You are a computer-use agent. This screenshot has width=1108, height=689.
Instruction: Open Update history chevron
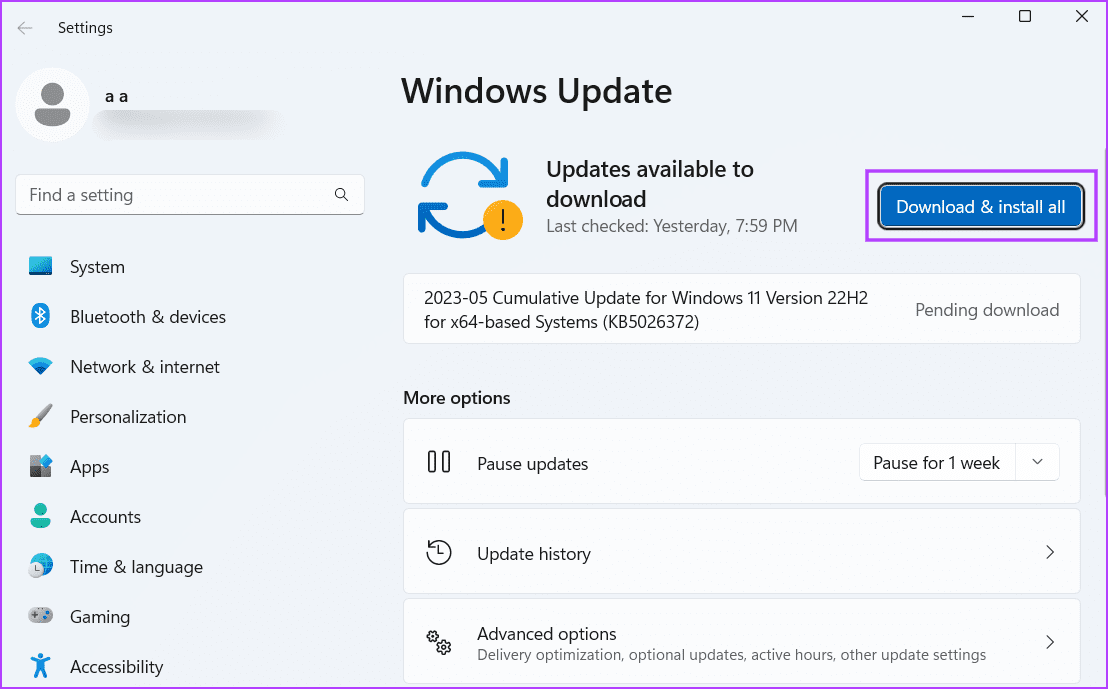(1050, 552)
